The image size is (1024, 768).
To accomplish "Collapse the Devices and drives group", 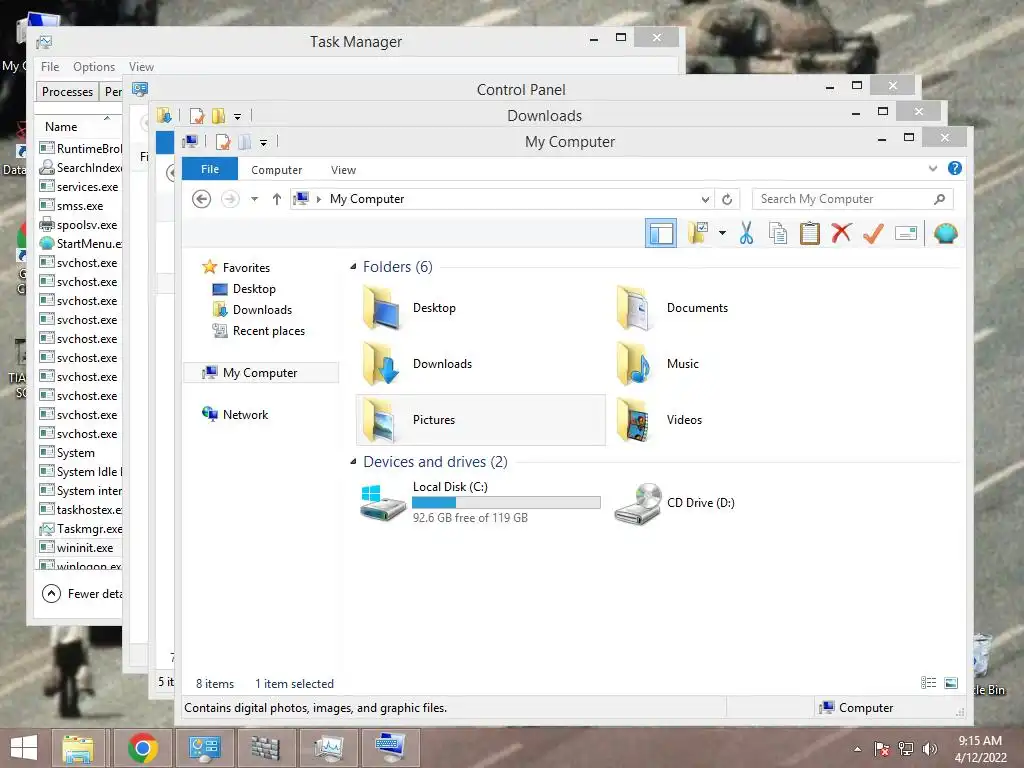I will [x=353, y=462].
